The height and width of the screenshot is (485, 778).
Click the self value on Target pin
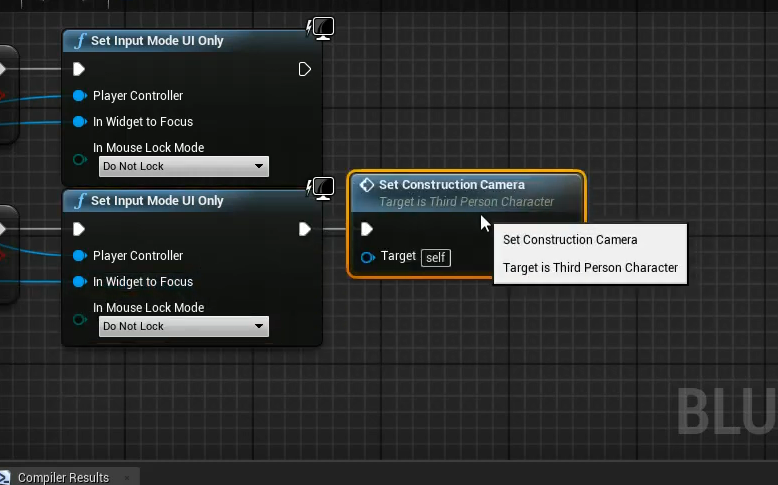click(x=435, y=257)
